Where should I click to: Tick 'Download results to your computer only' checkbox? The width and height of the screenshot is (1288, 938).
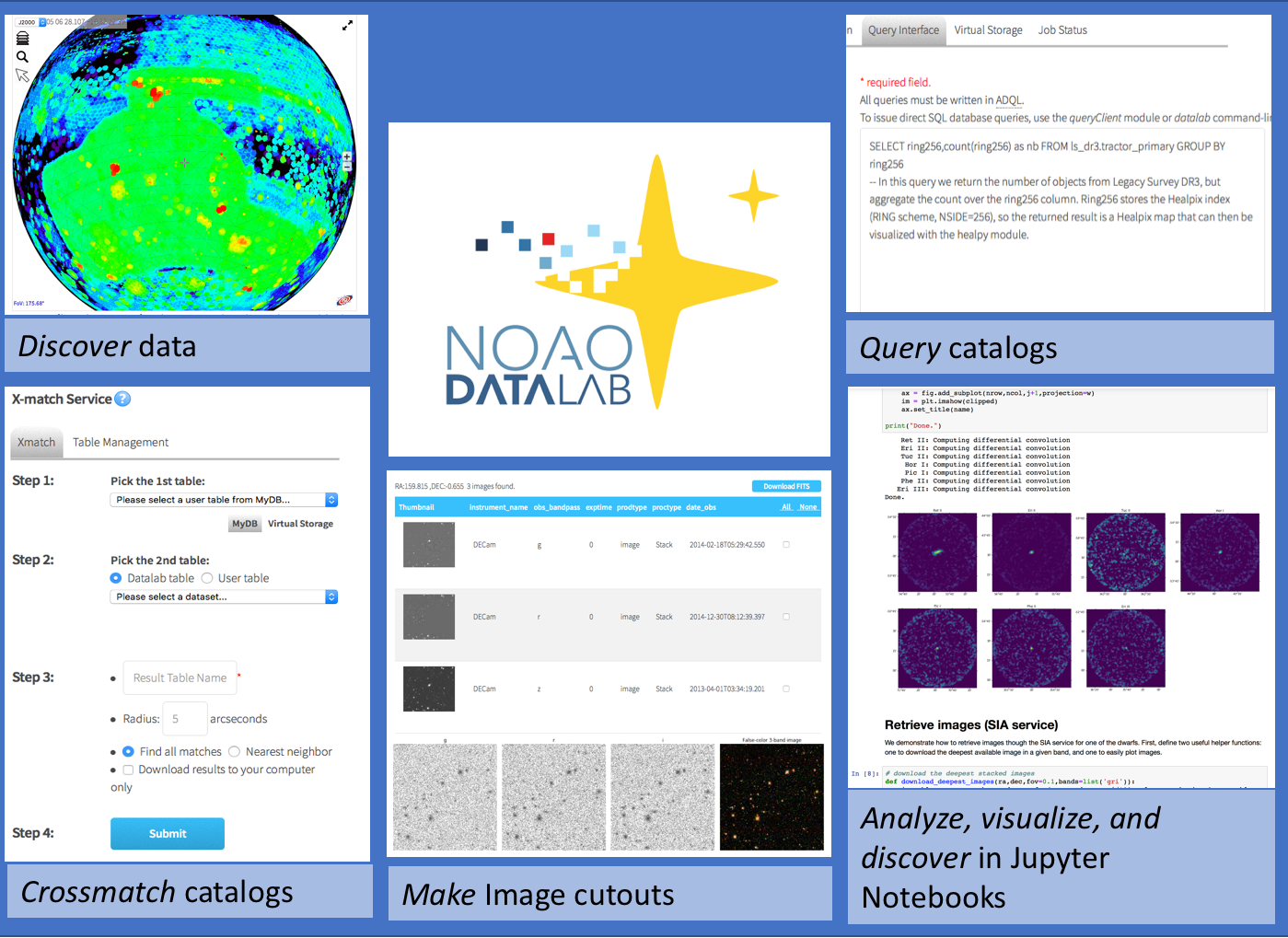(128, 770)
